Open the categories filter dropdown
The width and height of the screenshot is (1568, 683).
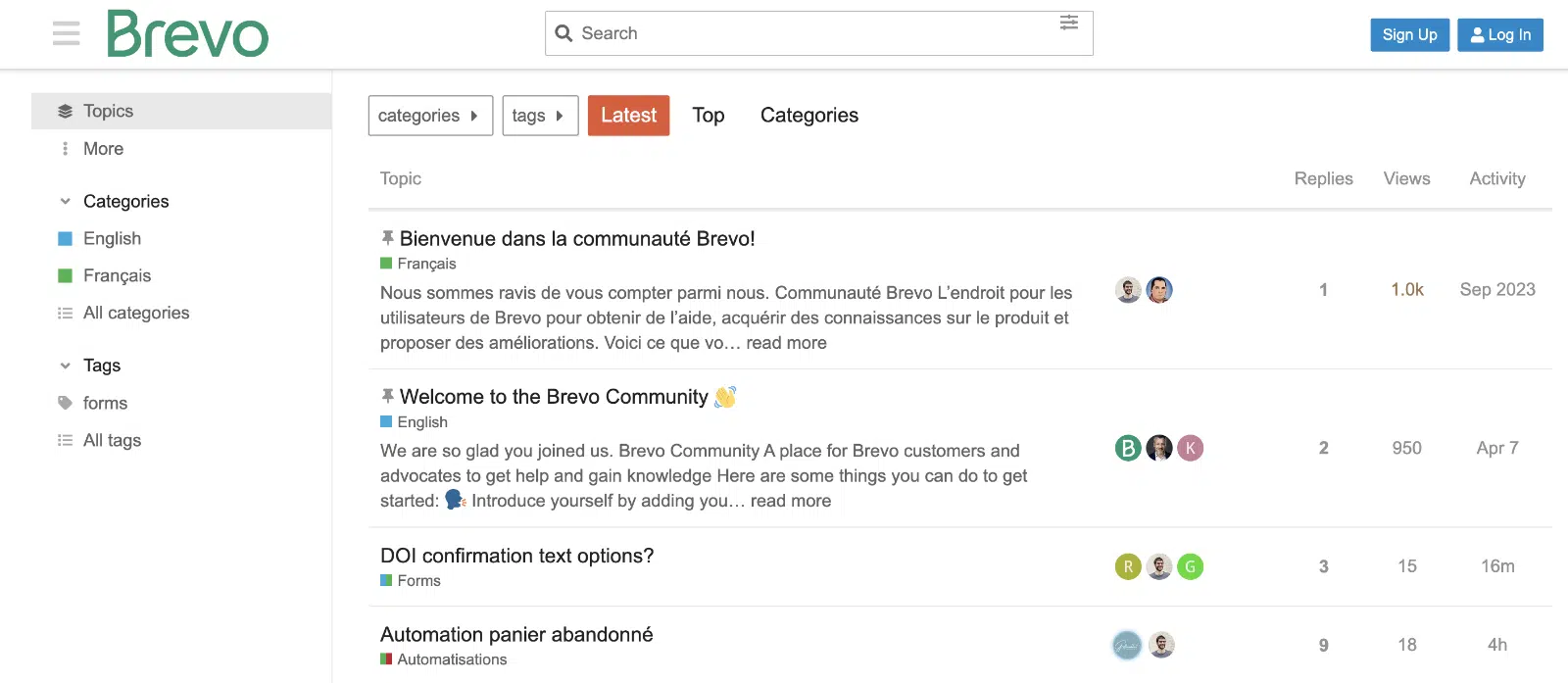430,116
